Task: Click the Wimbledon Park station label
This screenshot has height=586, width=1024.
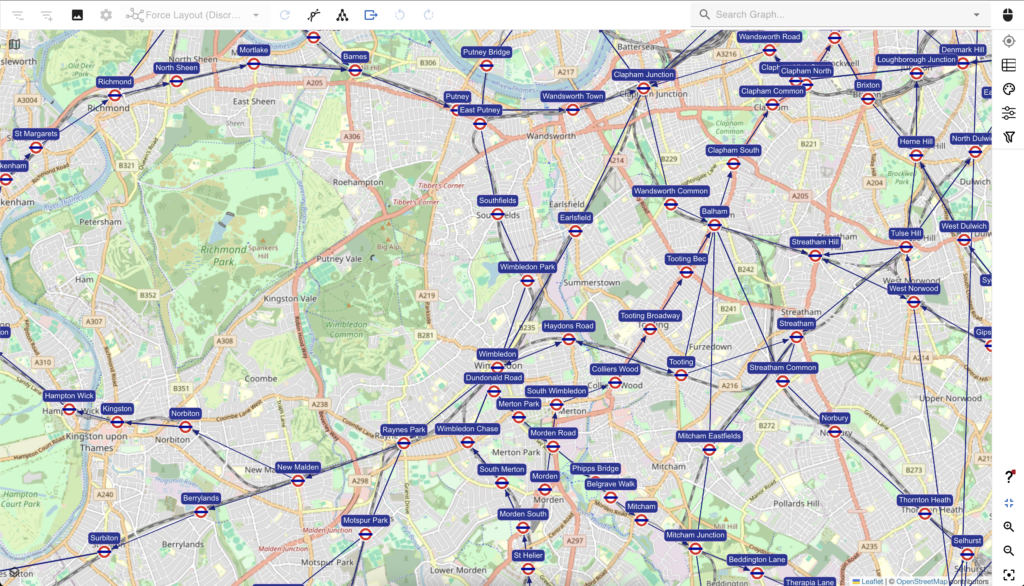Action: tap(527, 267)
